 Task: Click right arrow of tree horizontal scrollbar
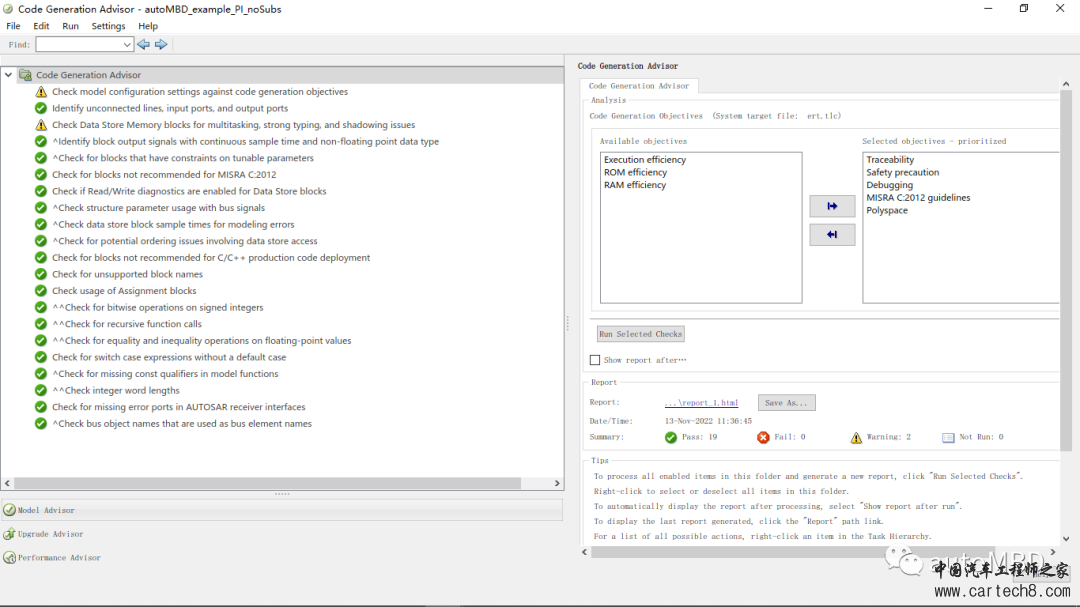coord(557,484)
